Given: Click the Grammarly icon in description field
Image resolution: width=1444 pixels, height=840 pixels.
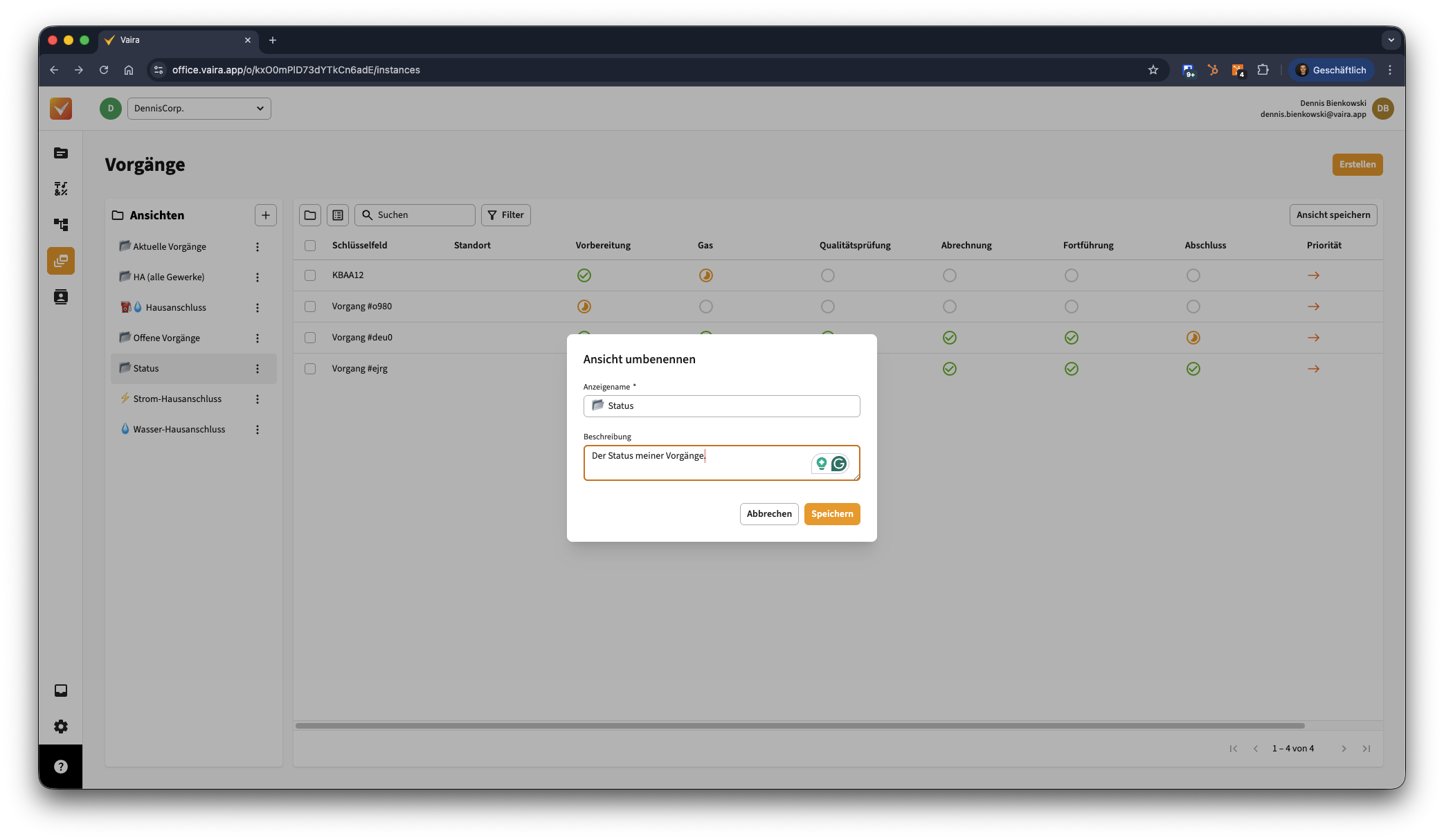Looking at the screenshot, I should [x=838, y=464].
